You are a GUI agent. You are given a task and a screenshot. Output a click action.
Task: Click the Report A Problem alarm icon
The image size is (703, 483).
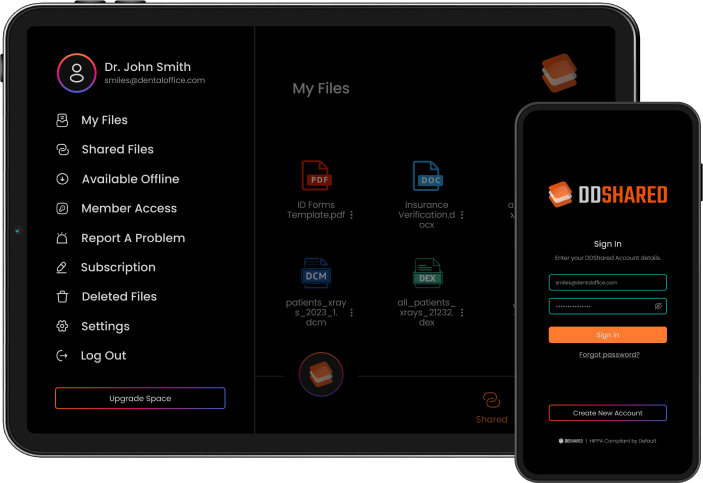coord(62,238)
